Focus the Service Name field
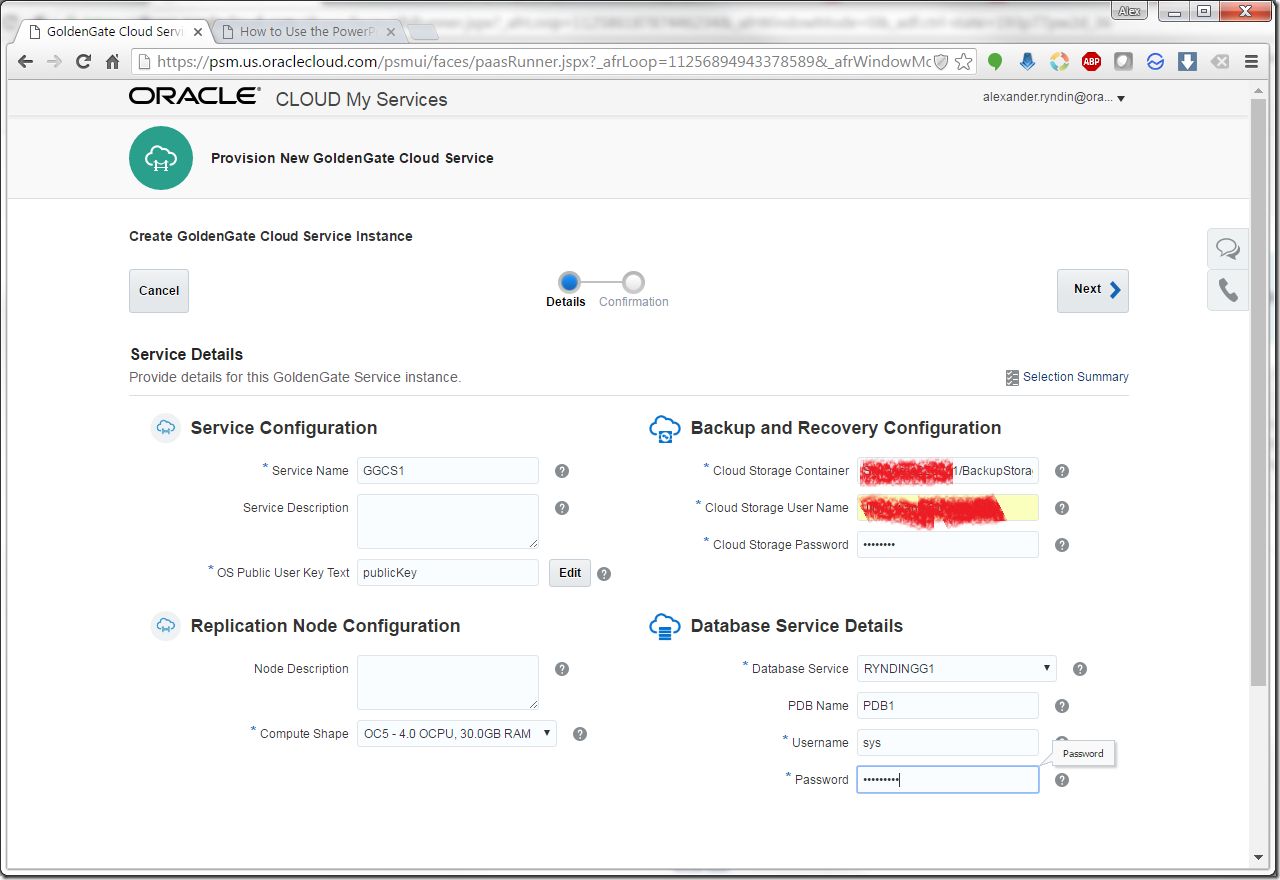 coord(448,471)
